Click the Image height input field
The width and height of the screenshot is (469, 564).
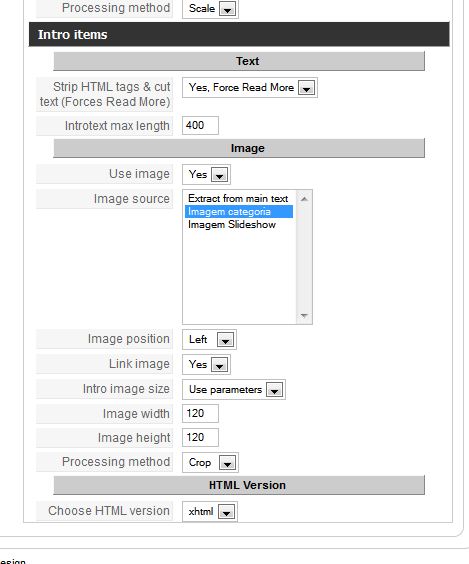200,437
